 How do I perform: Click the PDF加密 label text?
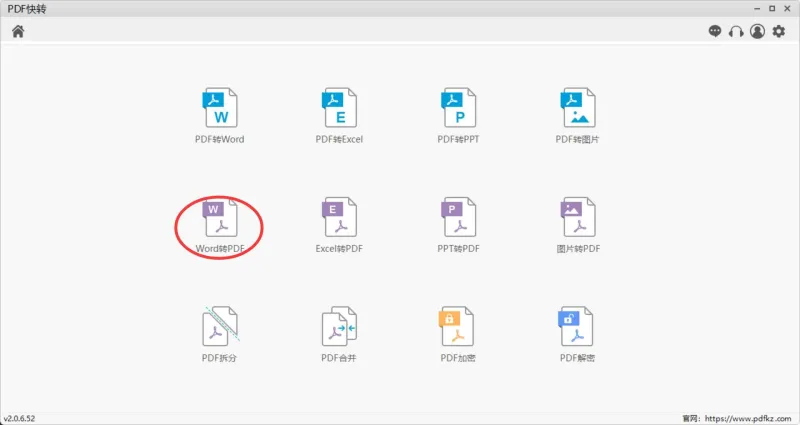pyautogui.click(x=458, y=358)
